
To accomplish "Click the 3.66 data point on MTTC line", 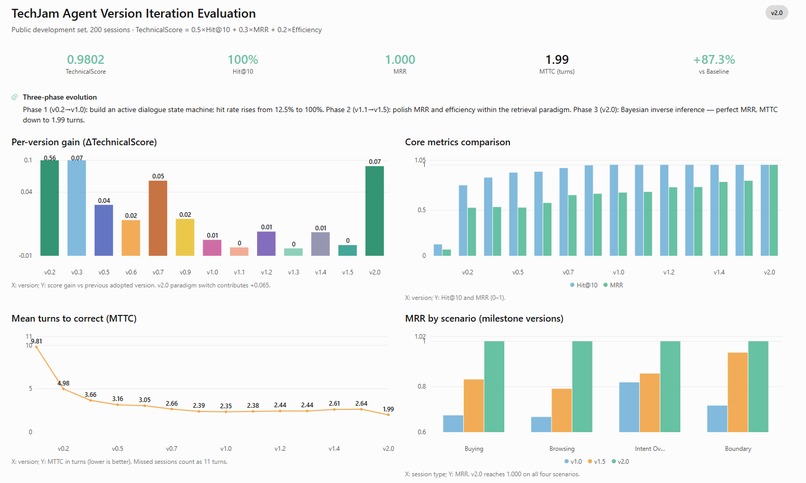I will tap(90, 400).
